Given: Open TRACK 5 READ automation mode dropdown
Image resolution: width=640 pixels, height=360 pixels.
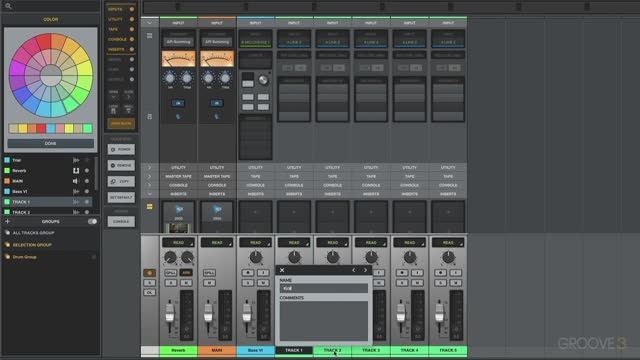Looking at the screenshot, I should click(448, 242).
